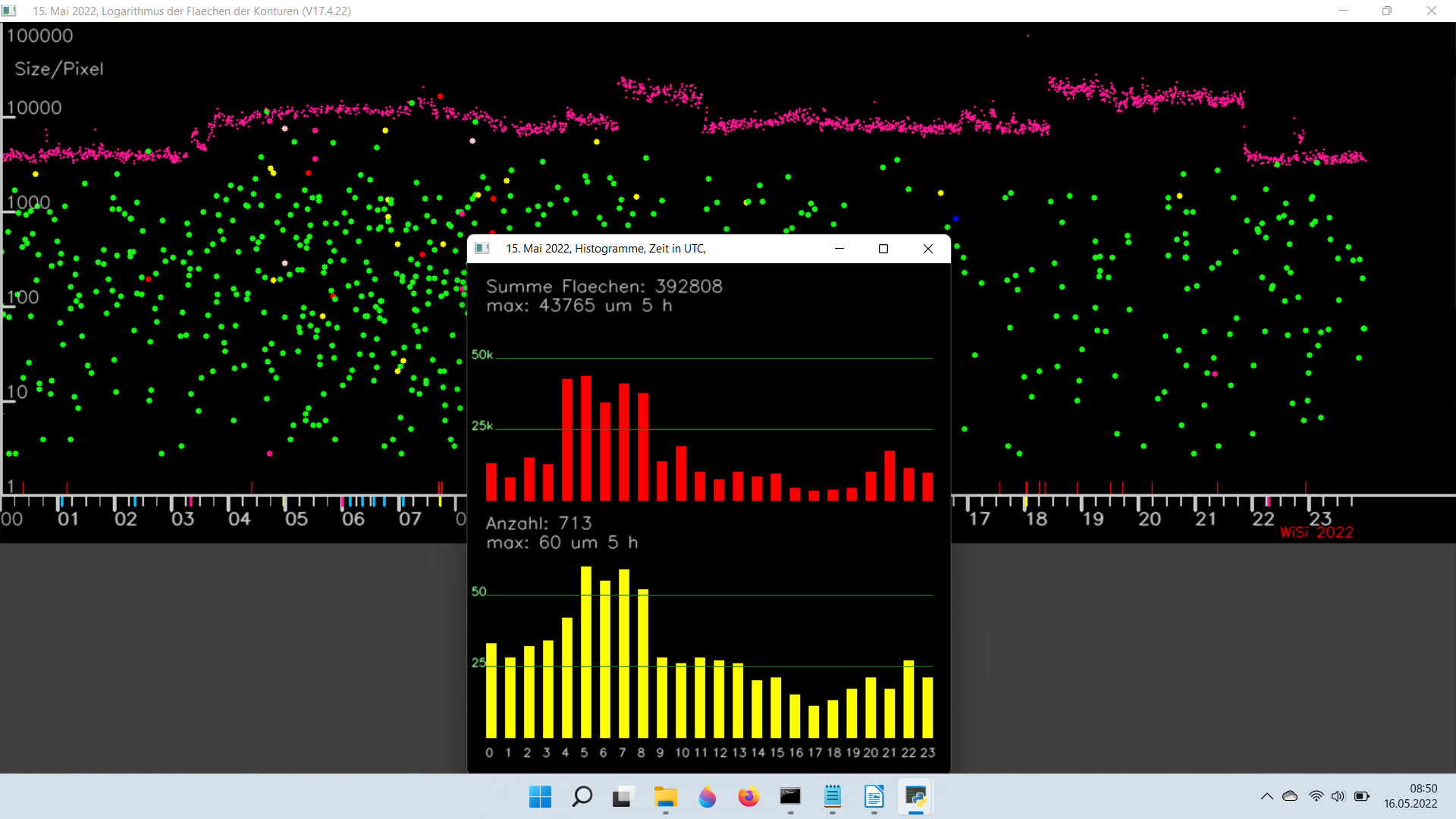Click the tall red bar for hour 5
The width and height of the screenshot is (1456, 819).
tap(585, 438)
